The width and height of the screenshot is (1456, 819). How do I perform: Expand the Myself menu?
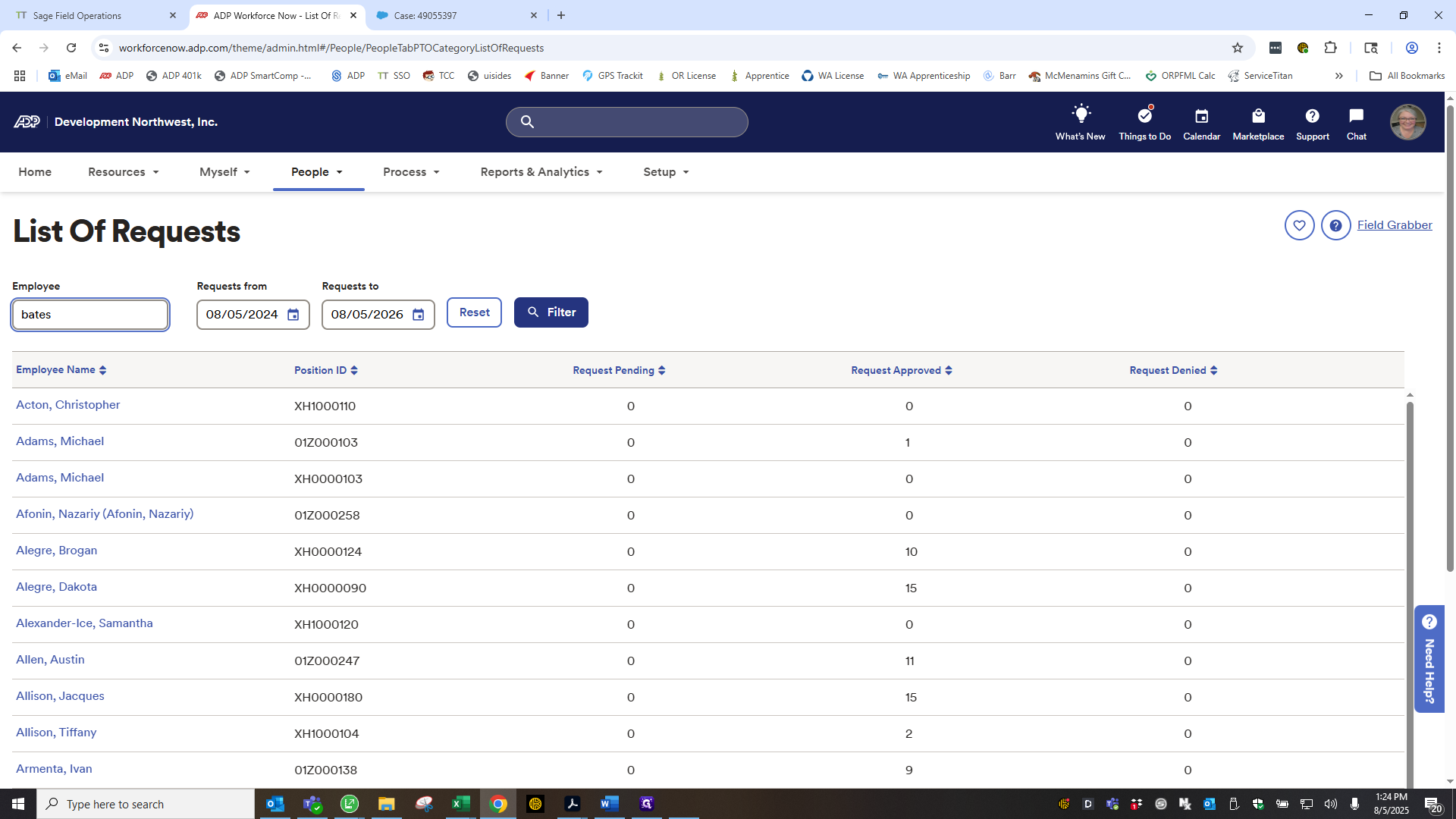(224, 172)
